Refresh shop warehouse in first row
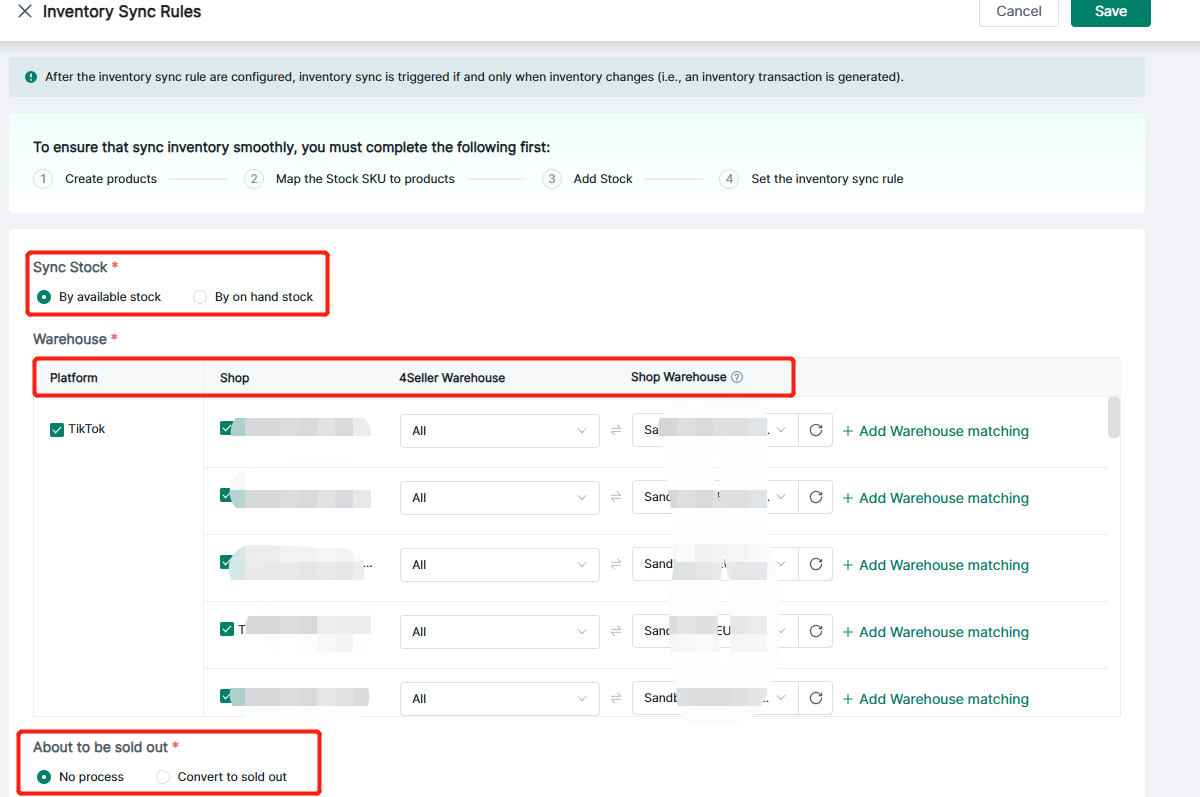1200x797 pixels. 815,431
